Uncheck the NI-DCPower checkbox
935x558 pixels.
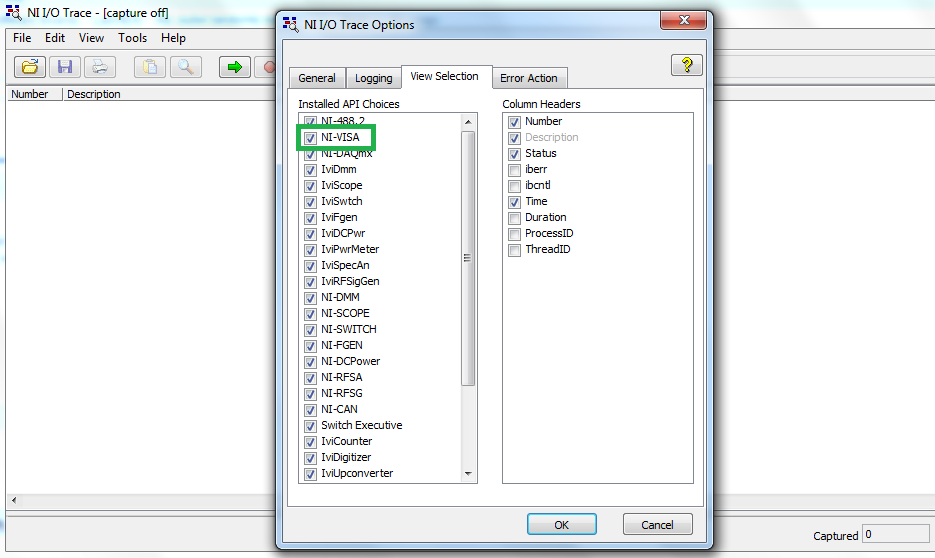tap(310, 362)
